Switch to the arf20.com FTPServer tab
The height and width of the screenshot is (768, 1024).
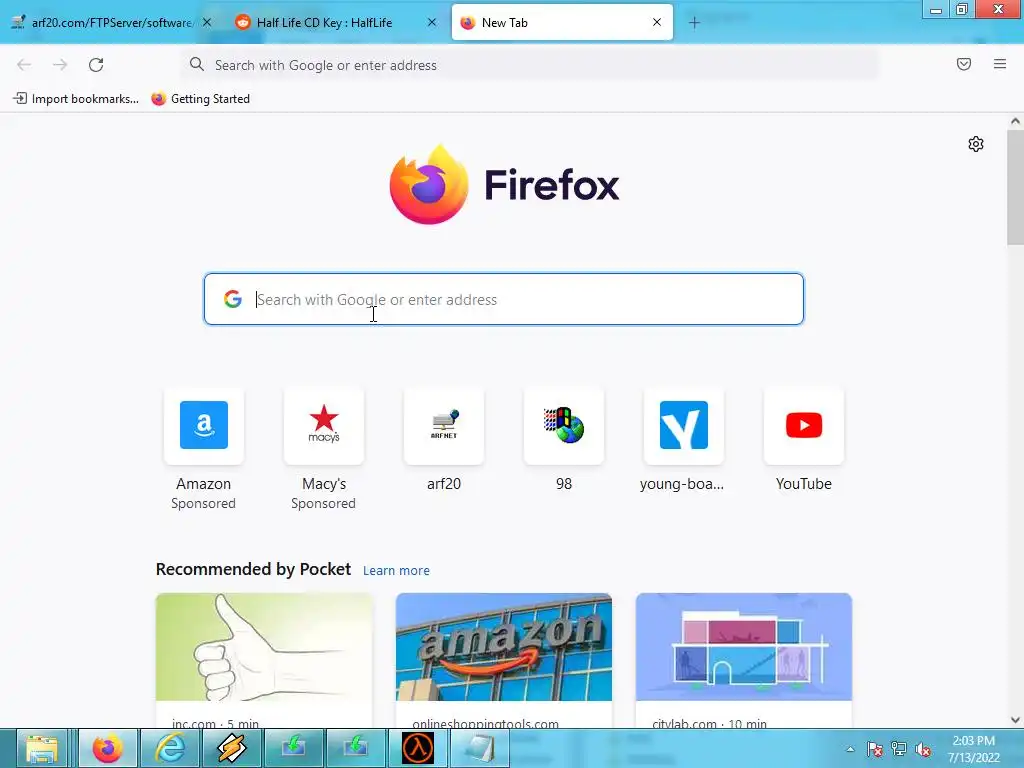111,22
